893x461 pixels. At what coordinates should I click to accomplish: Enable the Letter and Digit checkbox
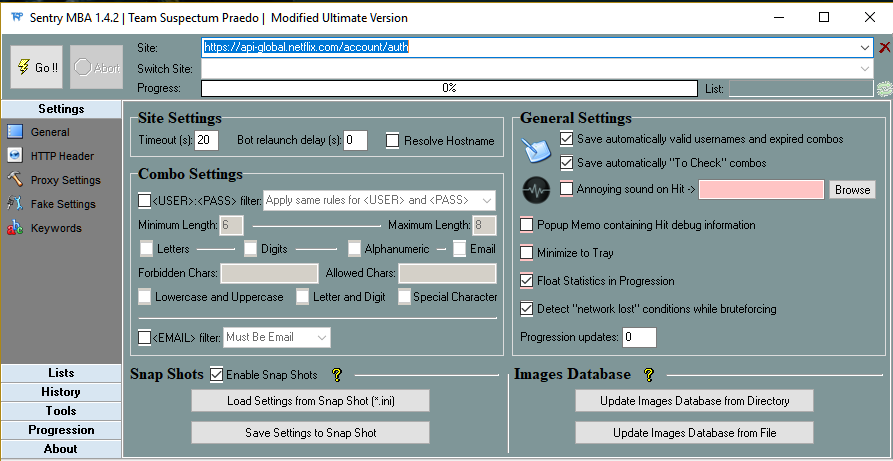click(x=302, y=297)
